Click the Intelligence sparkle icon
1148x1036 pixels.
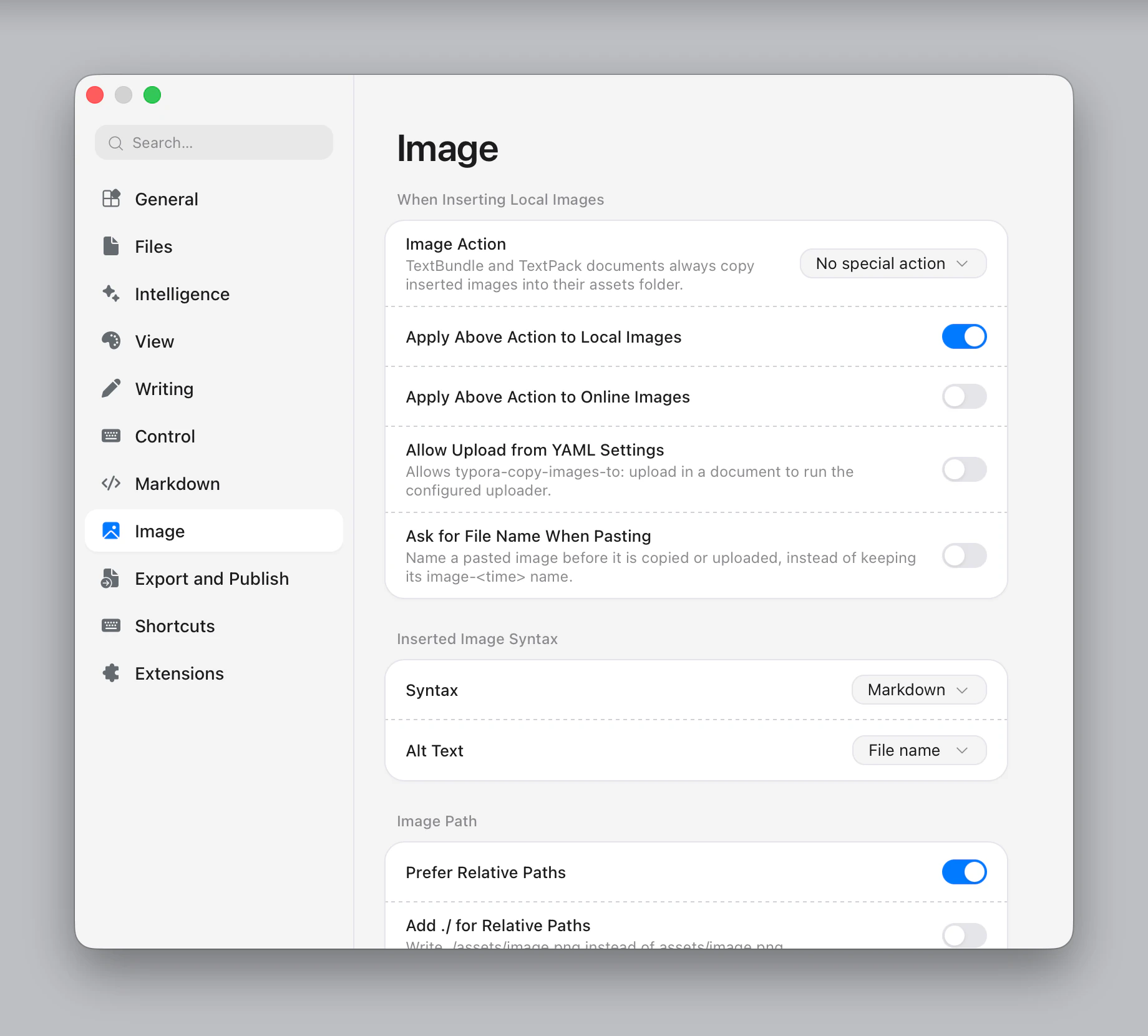coord(111,293)
